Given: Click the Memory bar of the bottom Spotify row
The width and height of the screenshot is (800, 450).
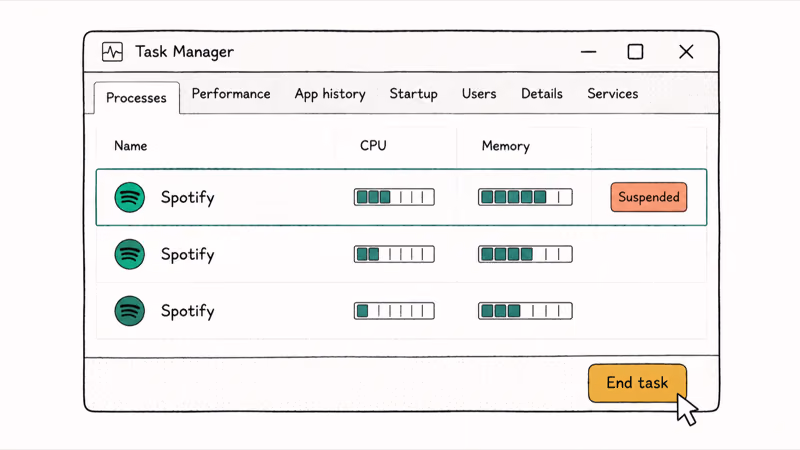Looking at the screenshot, I should pyautogui.click(x=525, y=311).
